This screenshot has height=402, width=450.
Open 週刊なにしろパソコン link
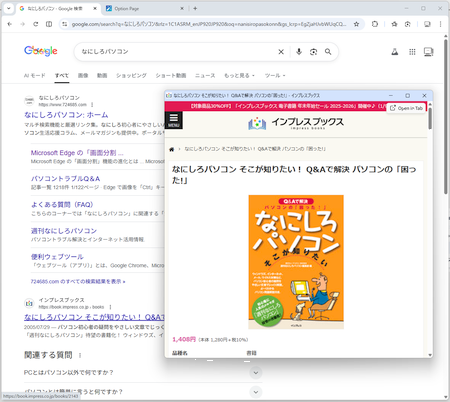64,231
